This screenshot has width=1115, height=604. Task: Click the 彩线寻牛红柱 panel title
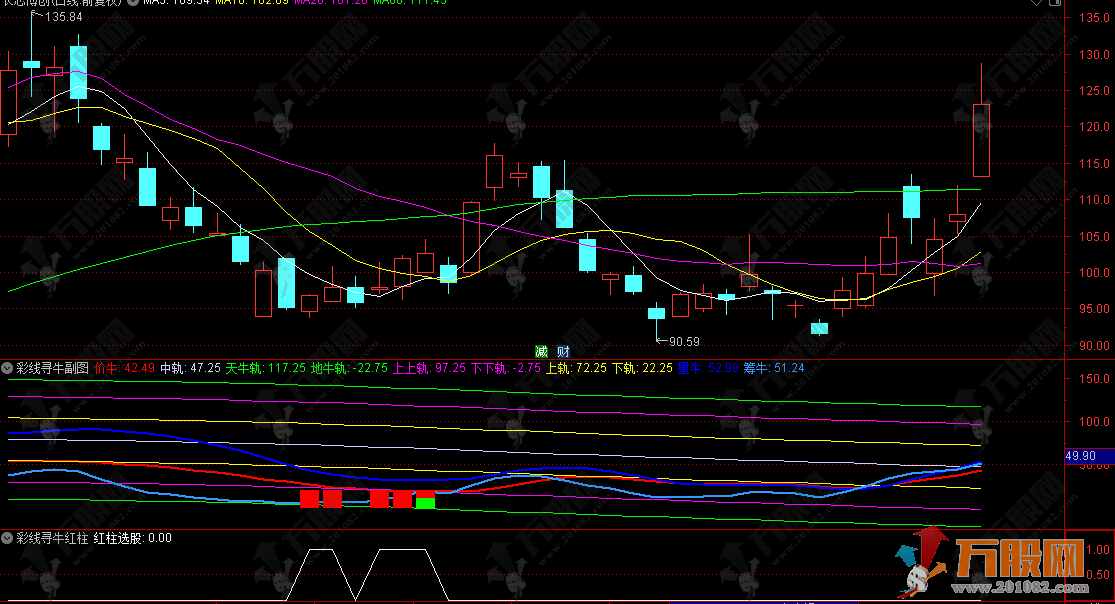click(52, 538)
